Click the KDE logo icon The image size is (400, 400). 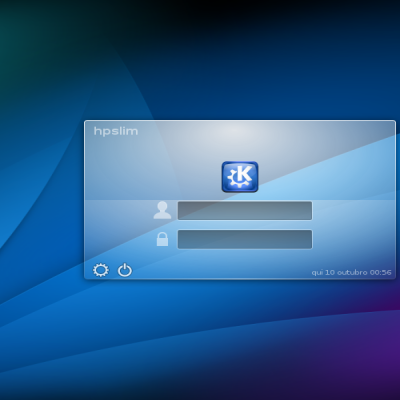click(x=240, y=177)
